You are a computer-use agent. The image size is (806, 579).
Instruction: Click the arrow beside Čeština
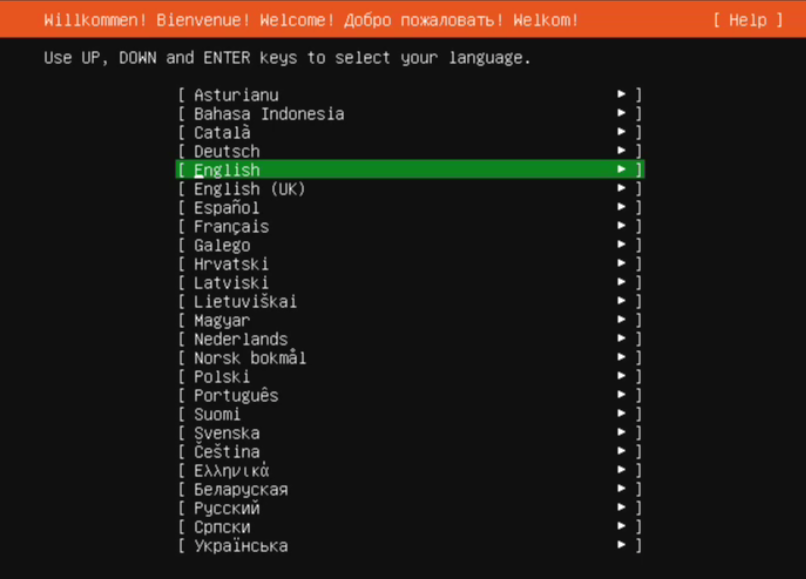621,450
